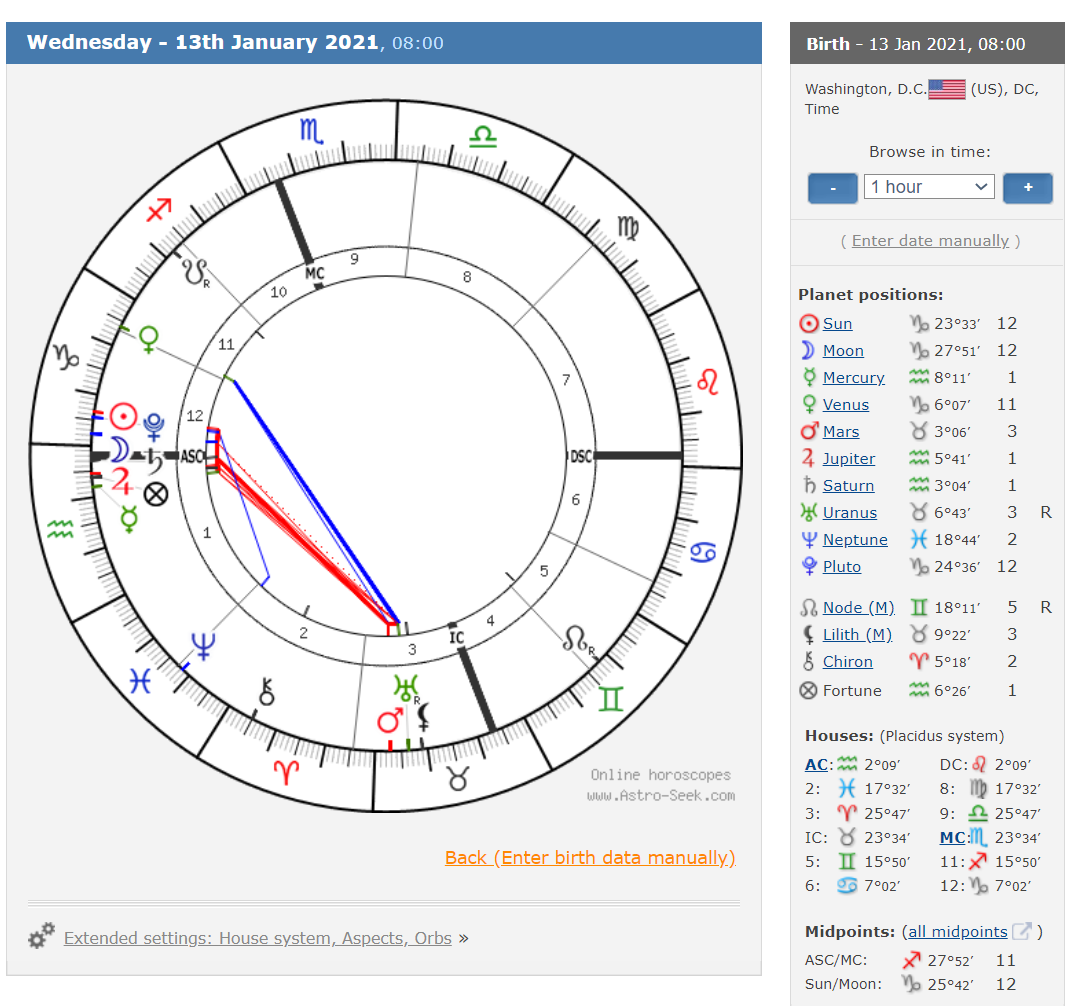This screenshot has height=1006, width=1068.
Task: Click the external-link icon beside all midpoints
Action: point(1022,930)
